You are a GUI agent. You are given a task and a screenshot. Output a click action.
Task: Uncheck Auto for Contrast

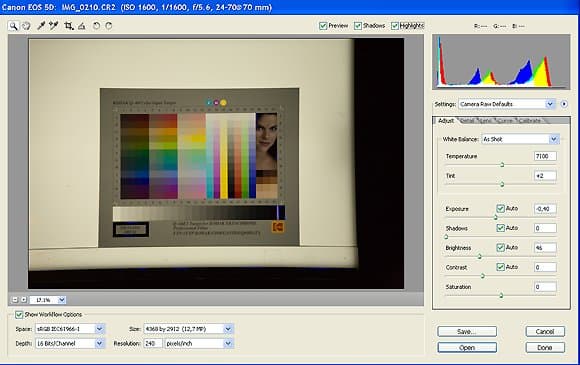(x=500, y=267)
